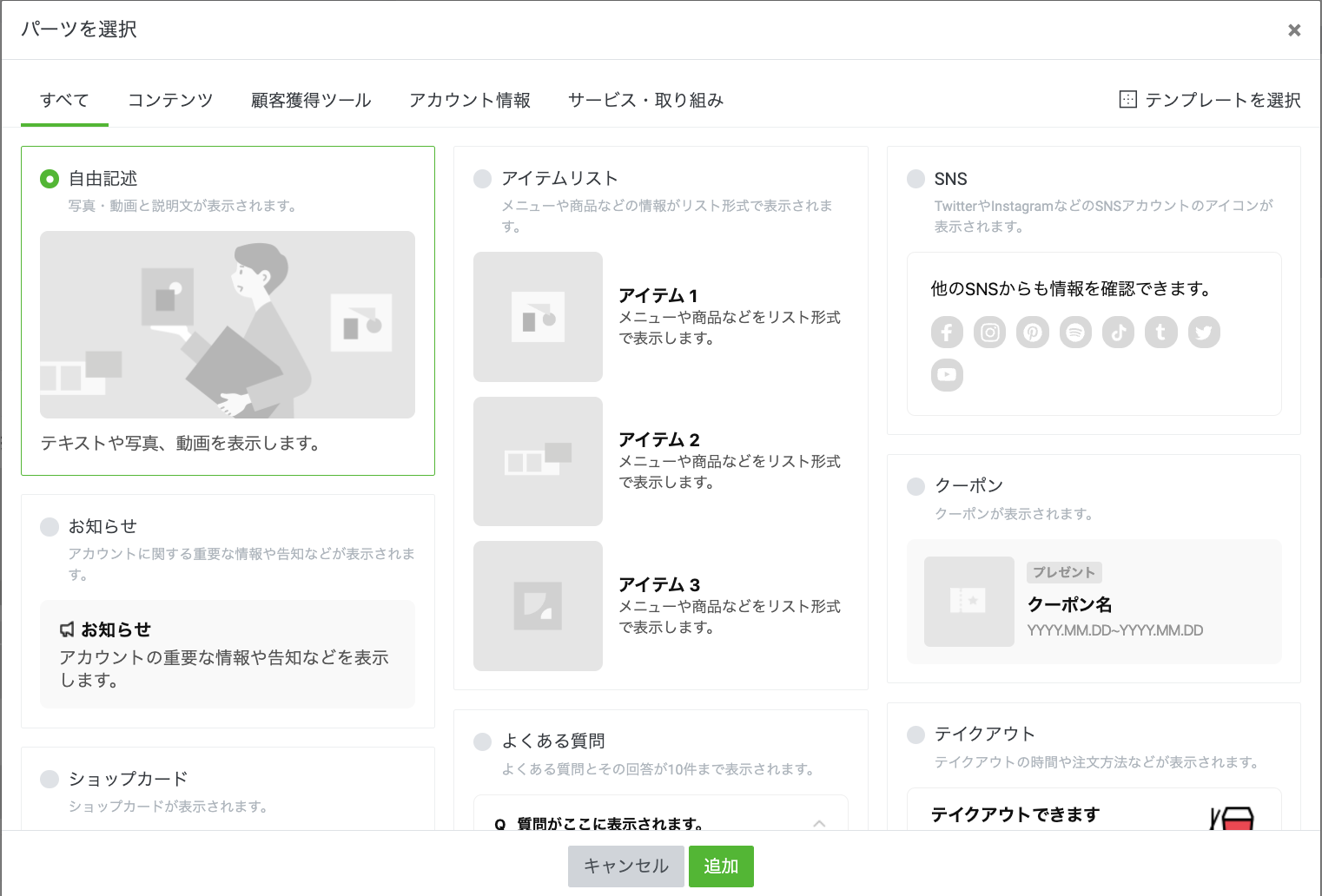Open テンプレートを選択 link
1322x896 pixels.
[x=1210, y=101]
